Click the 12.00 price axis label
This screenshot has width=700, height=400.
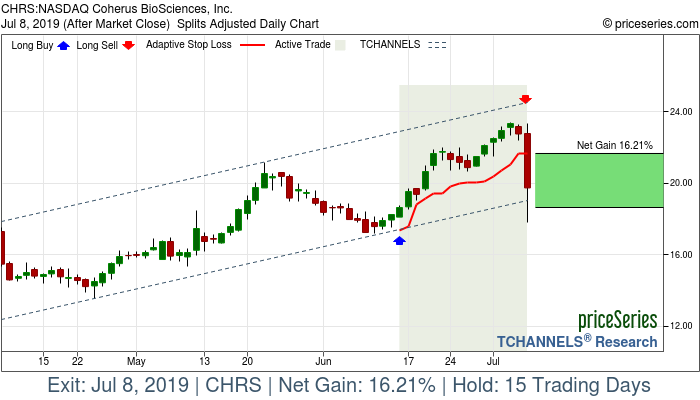click(x=681, y=326)
